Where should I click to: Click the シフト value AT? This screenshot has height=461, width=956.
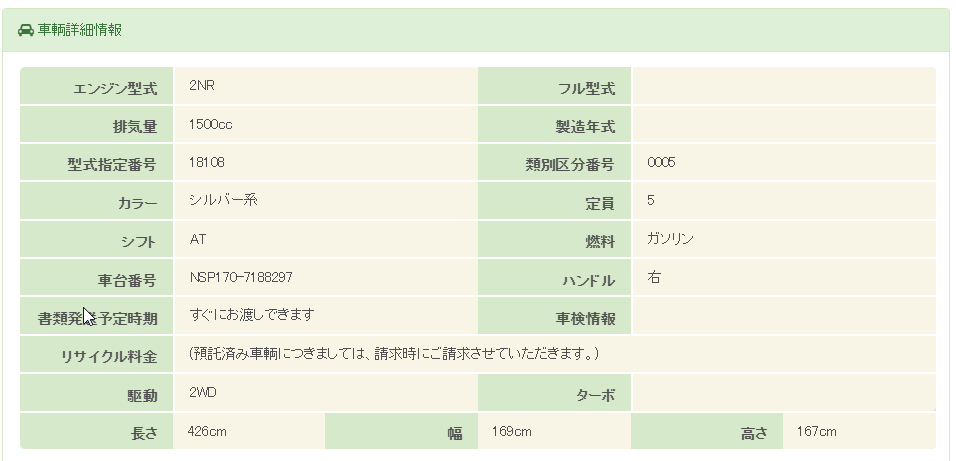click(x=198, y=239)
